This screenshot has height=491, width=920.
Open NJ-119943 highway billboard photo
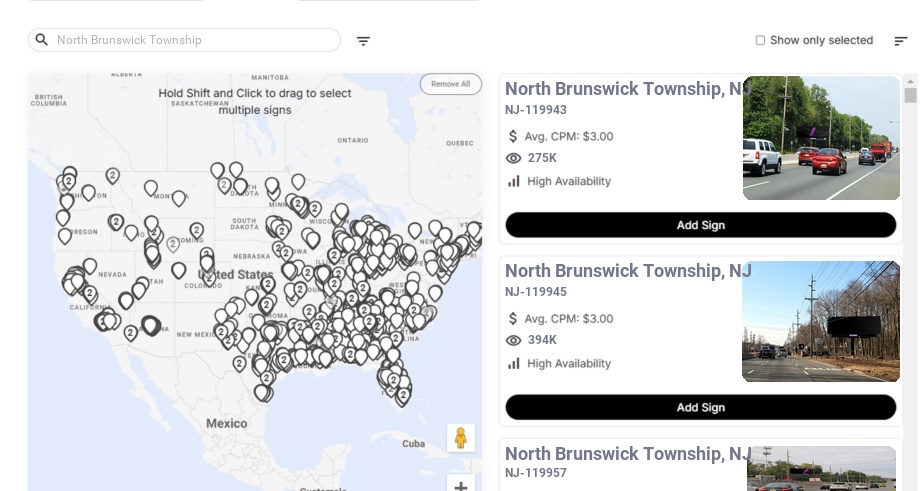821,138
